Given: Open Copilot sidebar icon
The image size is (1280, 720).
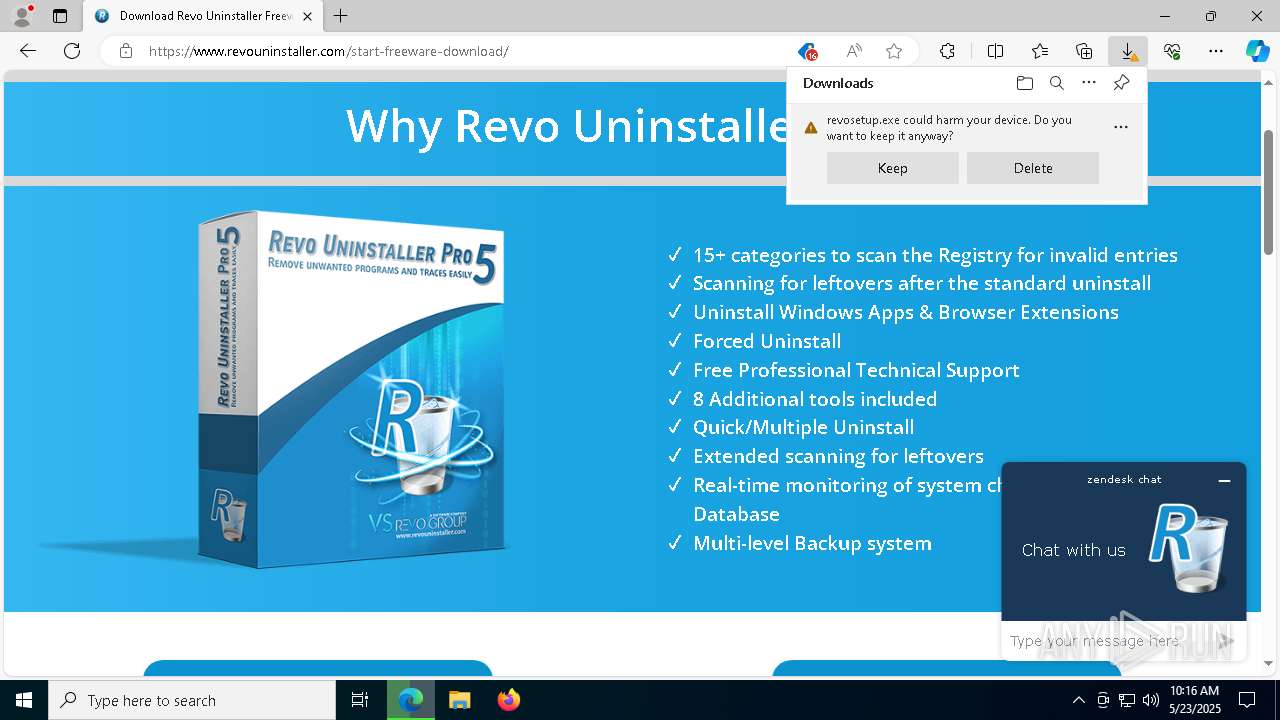Looking at the screenshot, I should pos(1257,51).
